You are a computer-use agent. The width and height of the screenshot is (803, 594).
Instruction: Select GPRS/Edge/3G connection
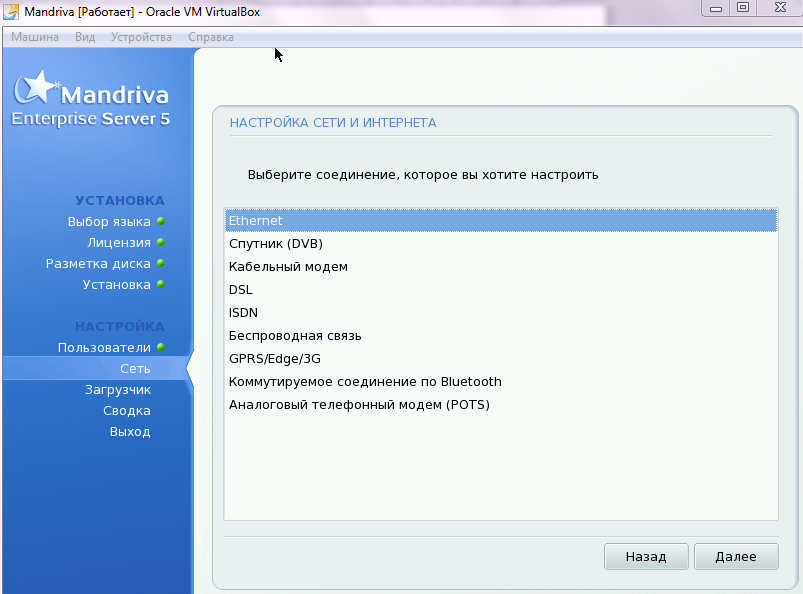pos(501,358)
